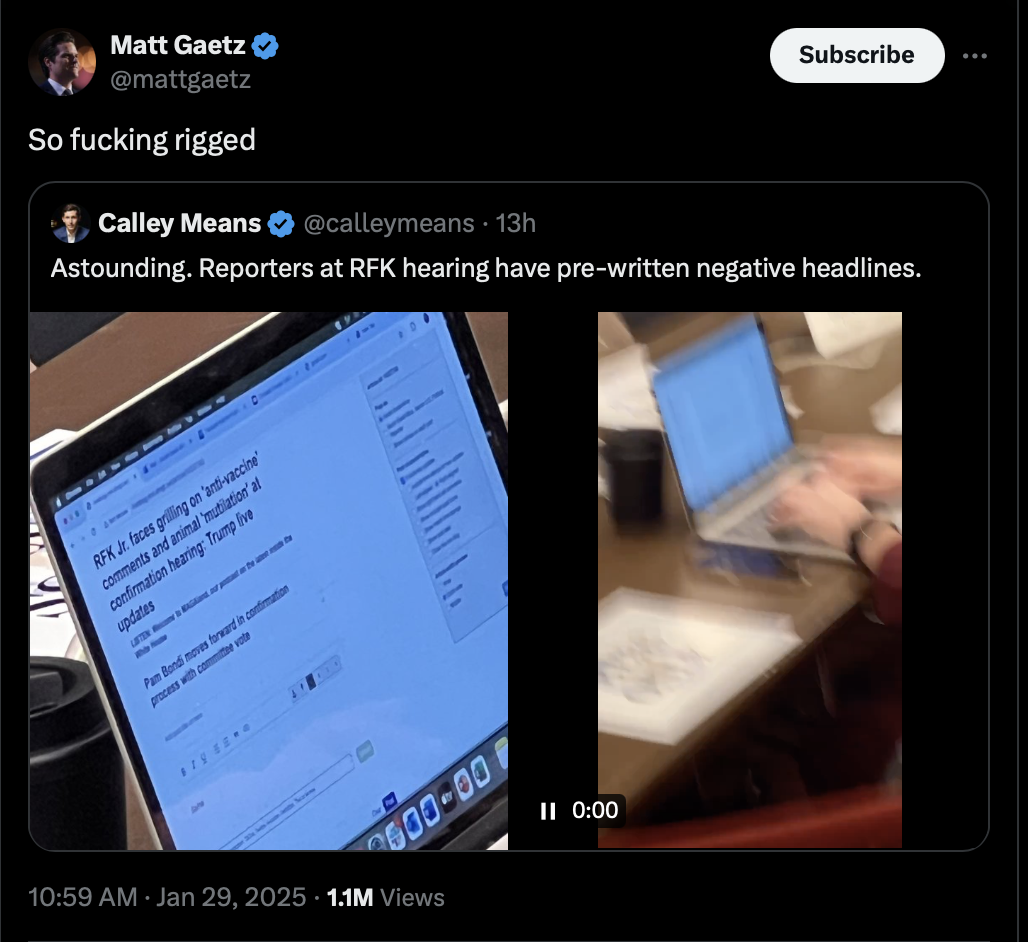Click the 13h timestamp on the quoted post

[x=516, y=224]
